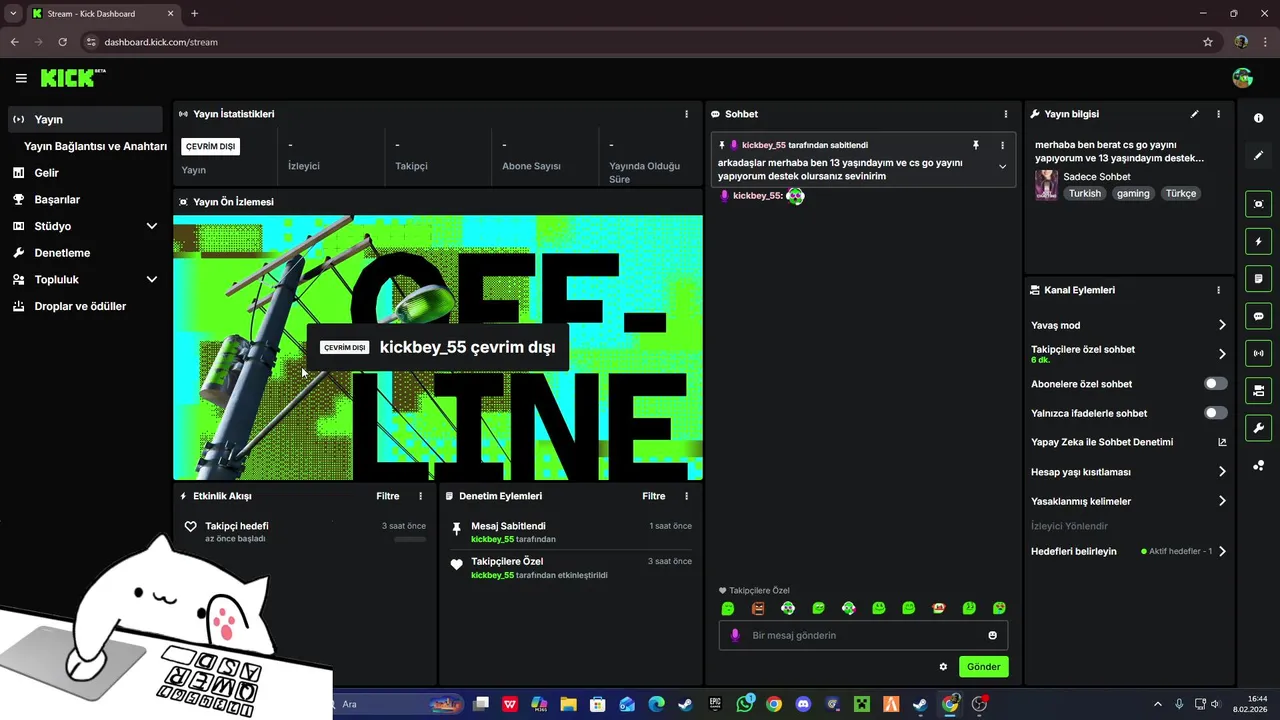1280x720 pixels.
Task: Open Hedefleri belirleyin arrow
Action: [x=1221, y=551]
